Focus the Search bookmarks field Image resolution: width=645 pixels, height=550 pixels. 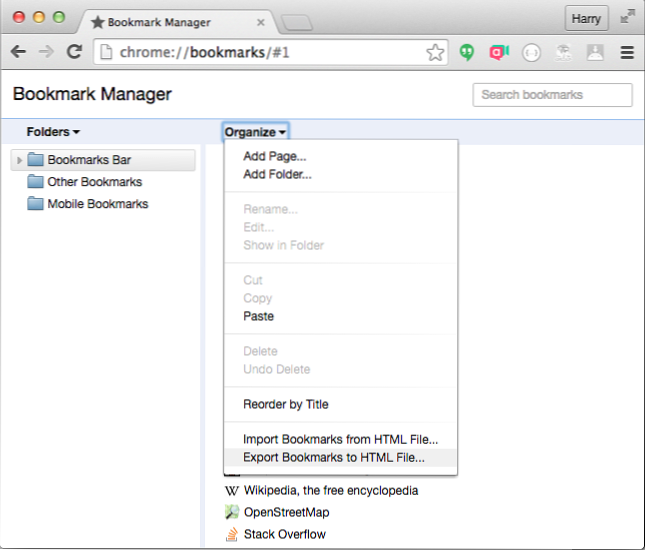pos(552,95)
